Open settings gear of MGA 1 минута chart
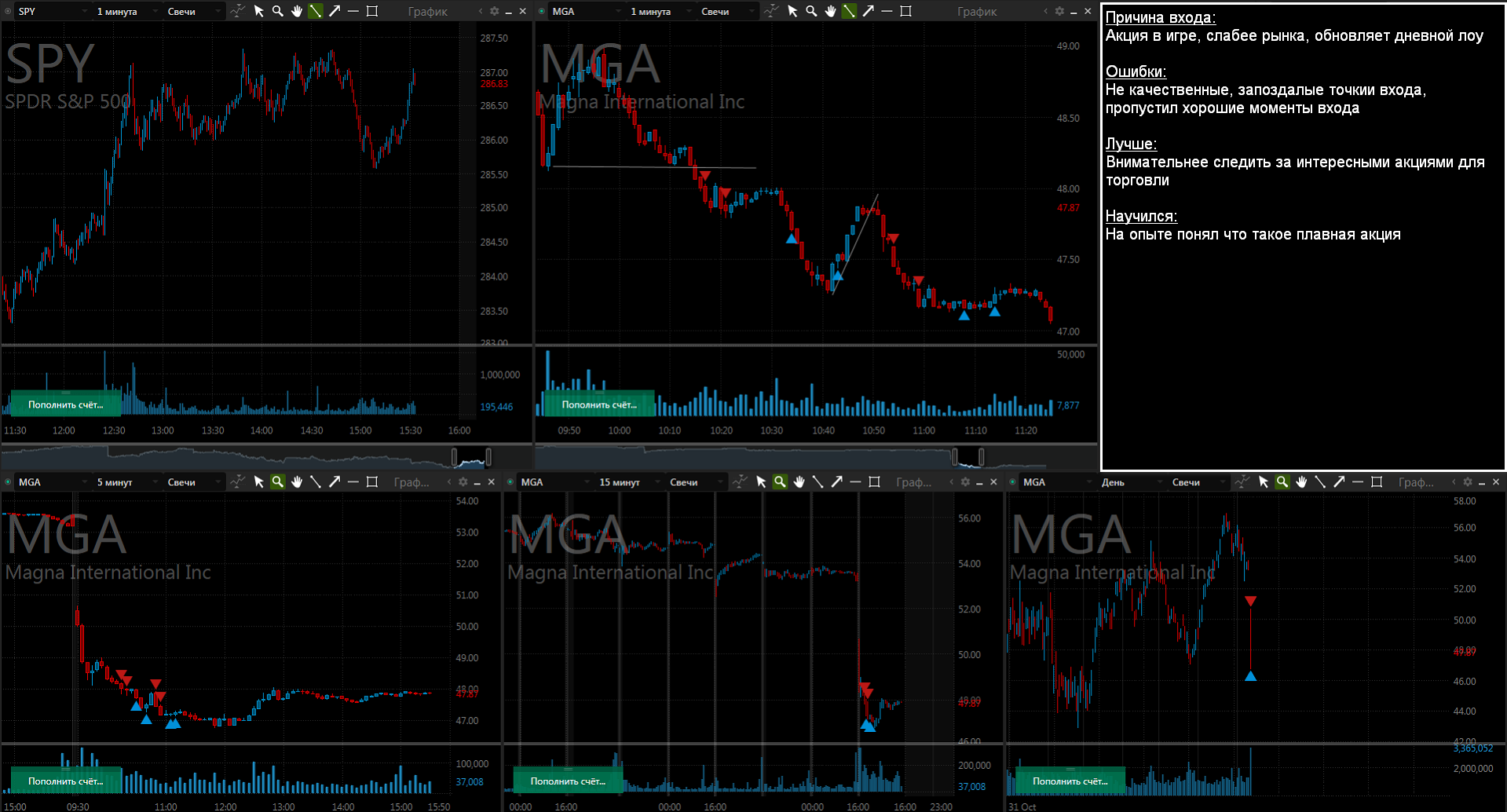This screenshot has height=812, width=1507. [x=1059, y=11]
